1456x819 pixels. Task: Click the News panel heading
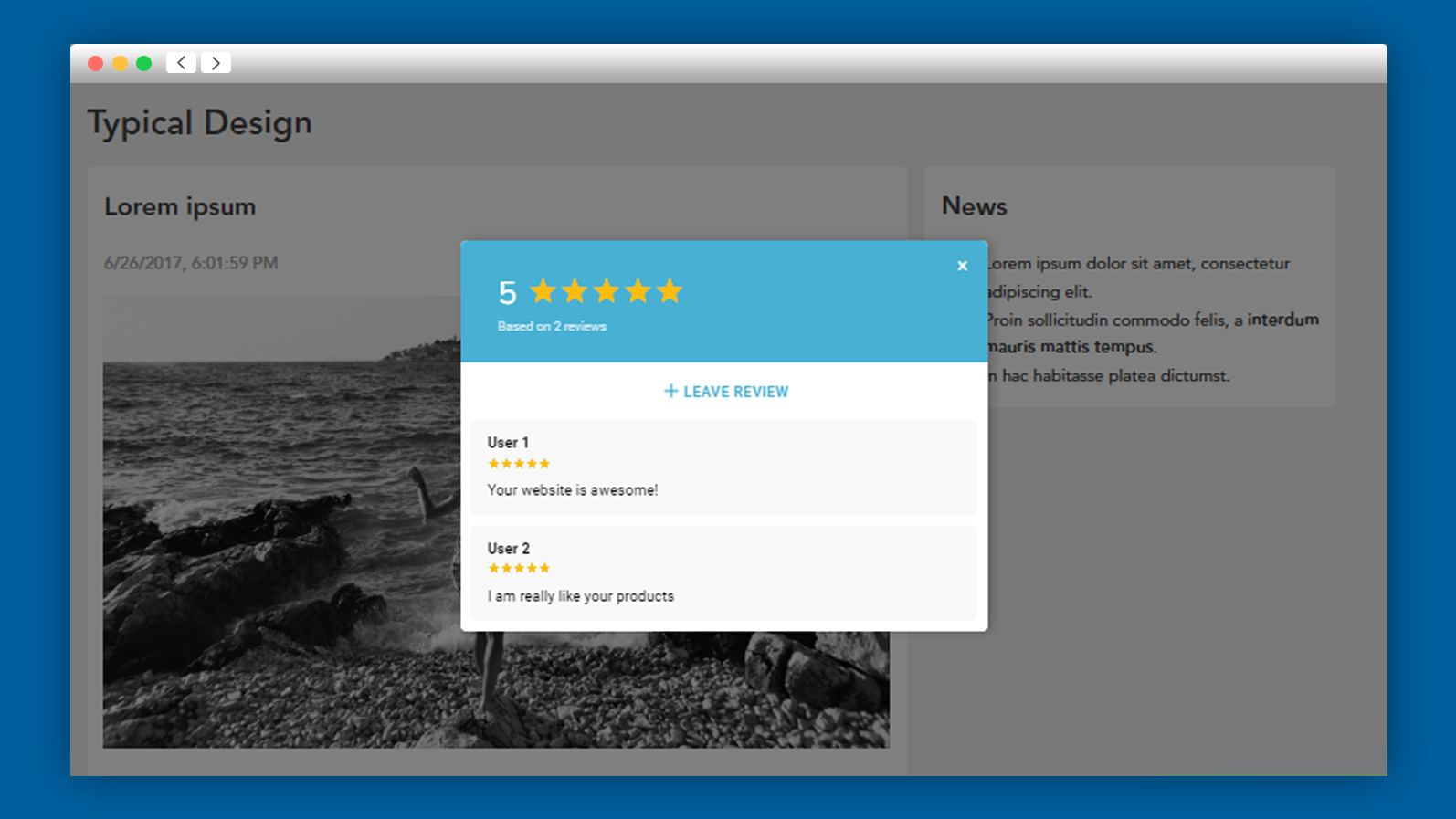974,206
